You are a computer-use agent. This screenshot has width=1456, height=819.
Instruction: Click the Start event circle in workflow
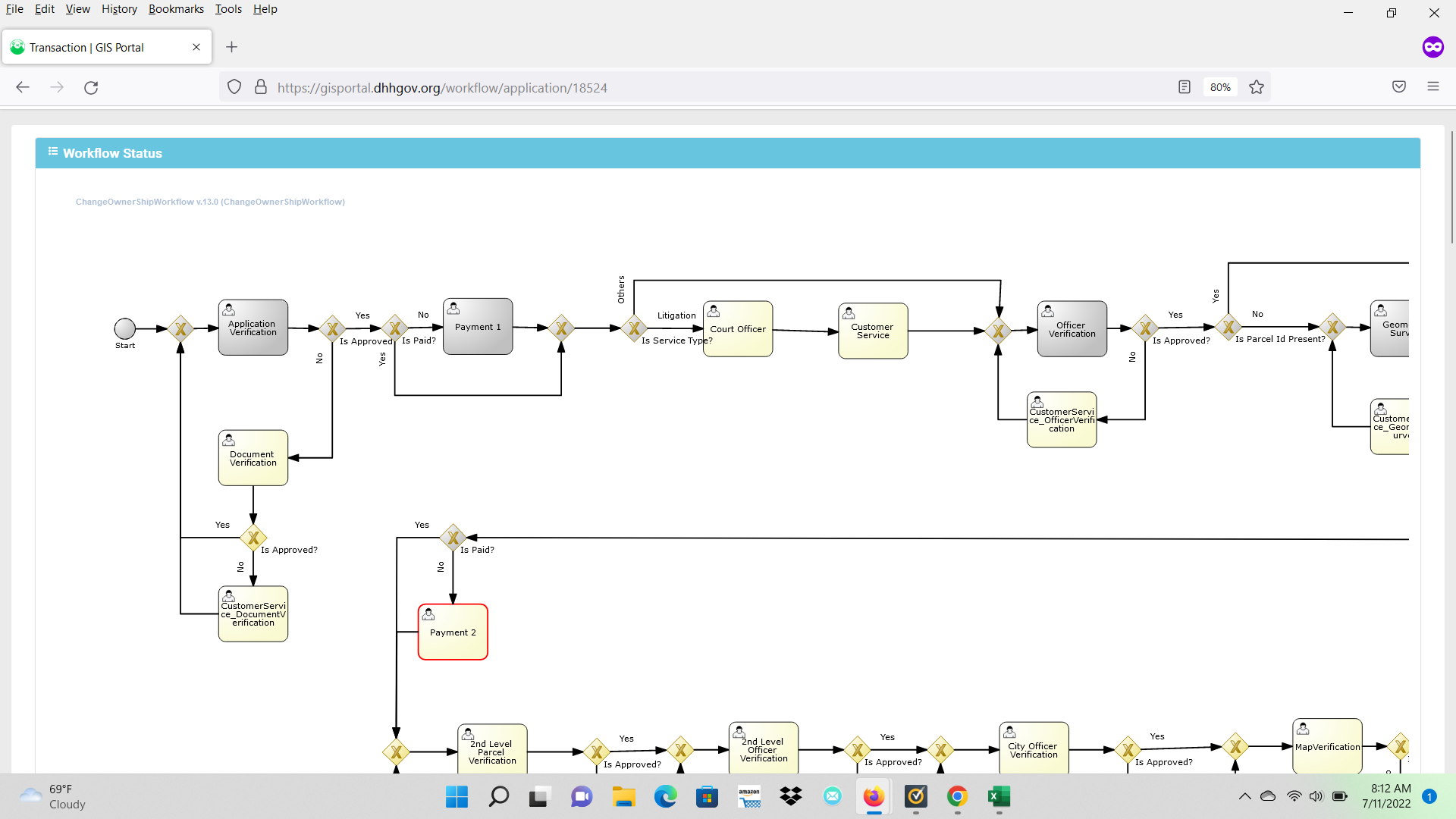click(124, 328)
